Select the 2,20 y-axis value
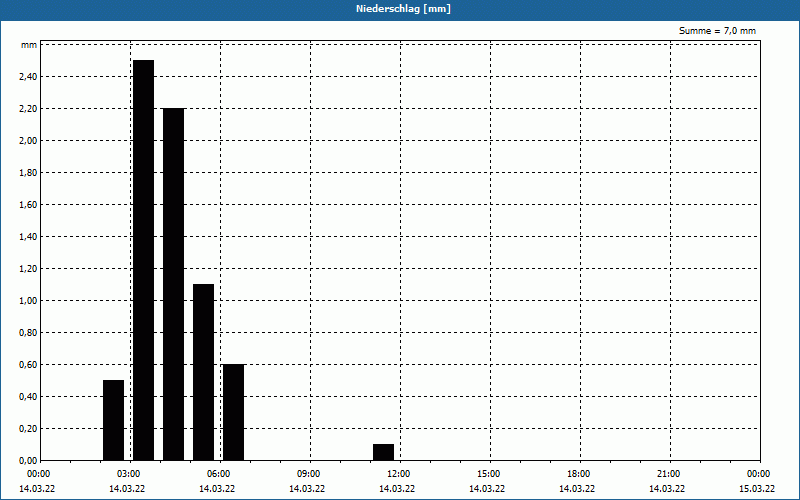Image resolution: width=800 pixels, height=500 pixels. pyautogui.click(x=28, y=109)
